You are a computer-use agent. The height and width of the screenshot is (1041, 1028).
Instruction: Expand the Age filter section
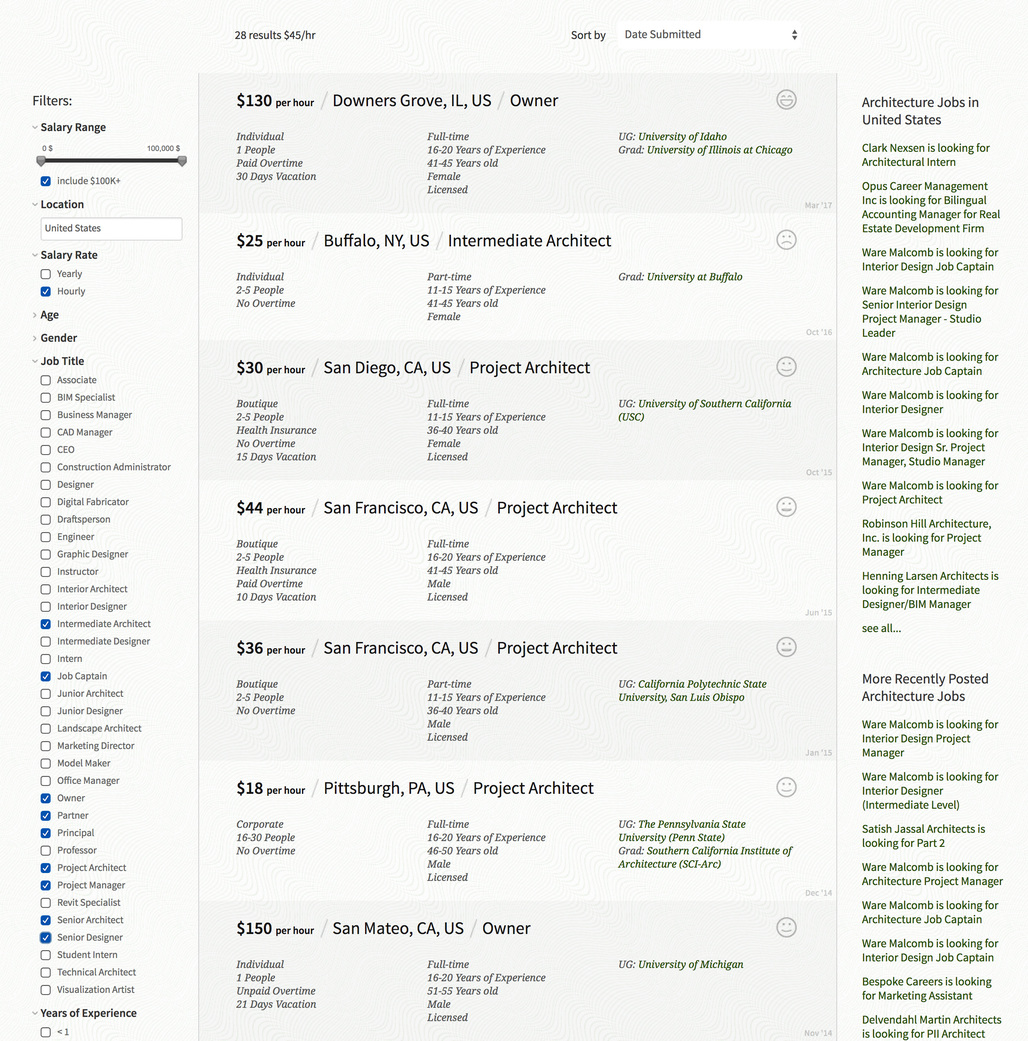point(49,315)
